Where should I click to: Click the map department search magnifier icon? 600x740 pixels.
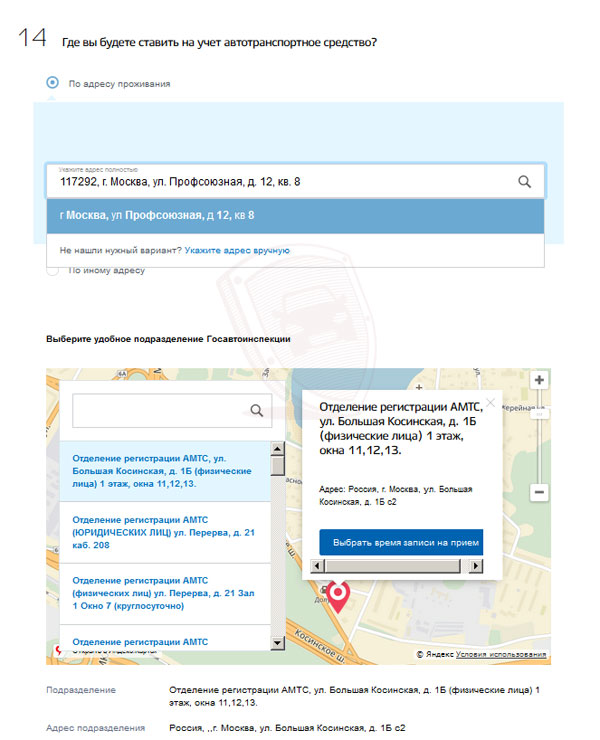coord(257,410)
